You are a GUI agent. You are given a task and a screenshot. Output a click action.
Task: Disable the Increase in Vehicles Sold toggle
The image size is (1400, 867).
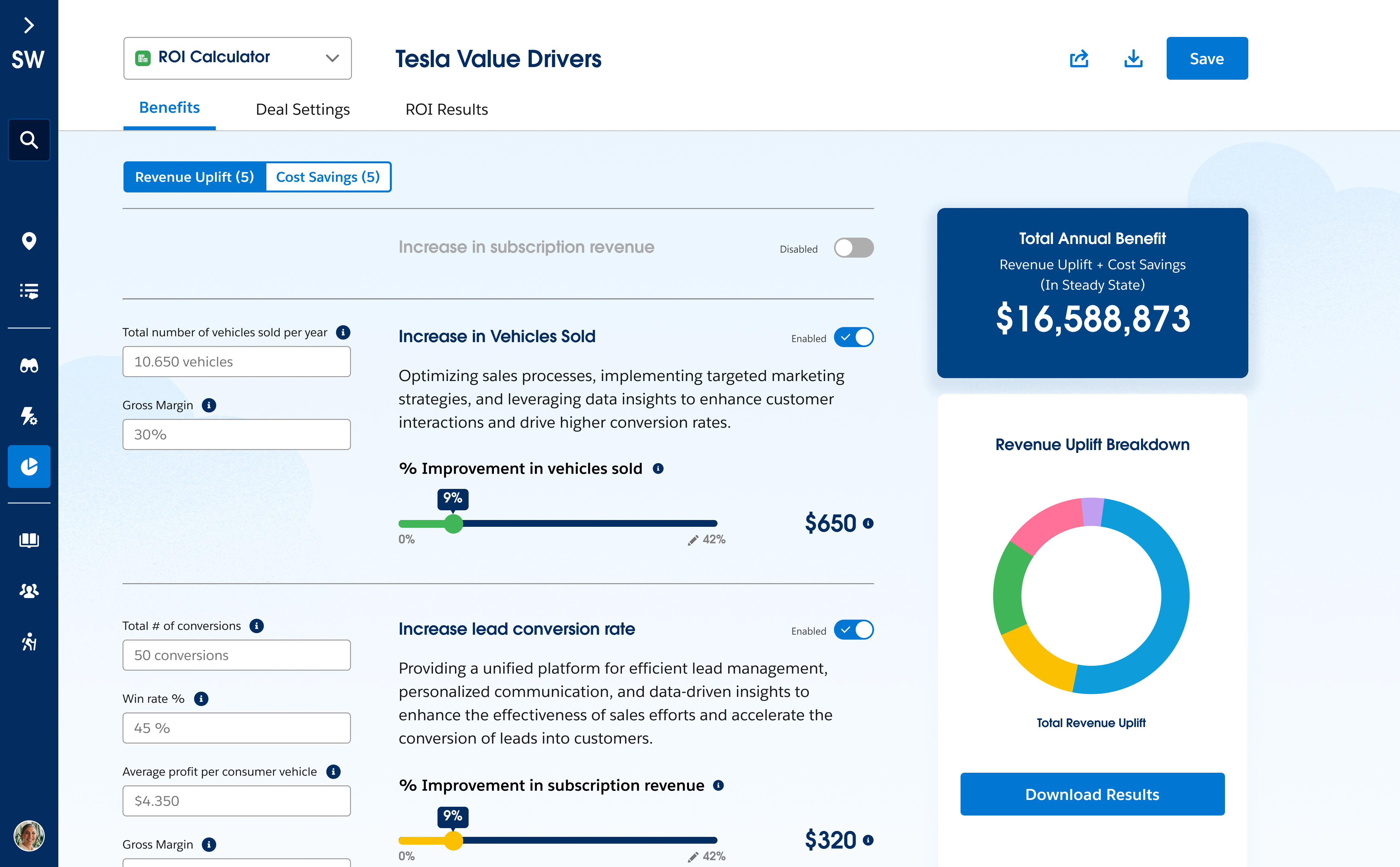coord(853,337)
